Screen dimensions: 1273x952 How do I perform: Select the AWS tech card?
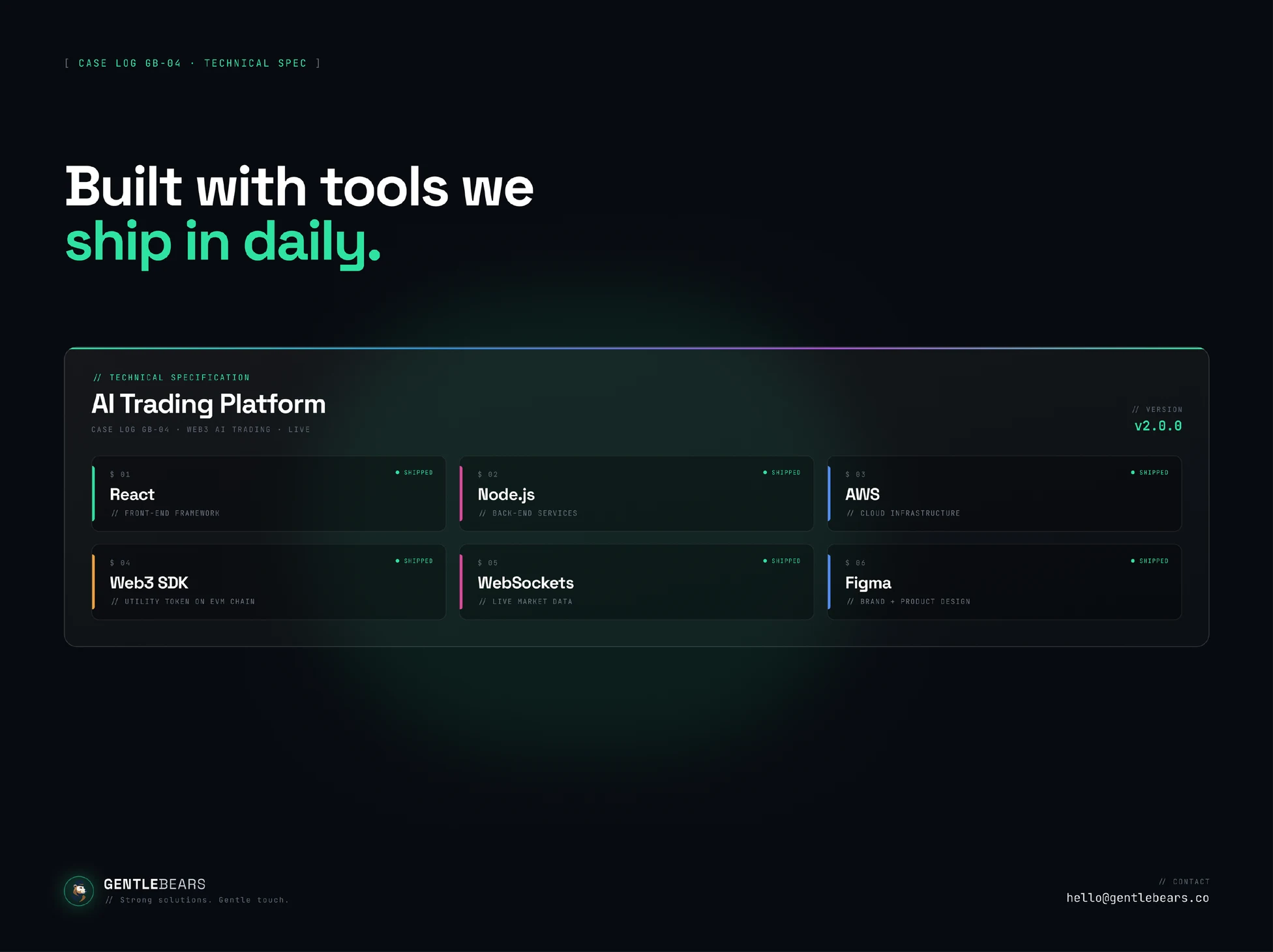pos(1004,494)
